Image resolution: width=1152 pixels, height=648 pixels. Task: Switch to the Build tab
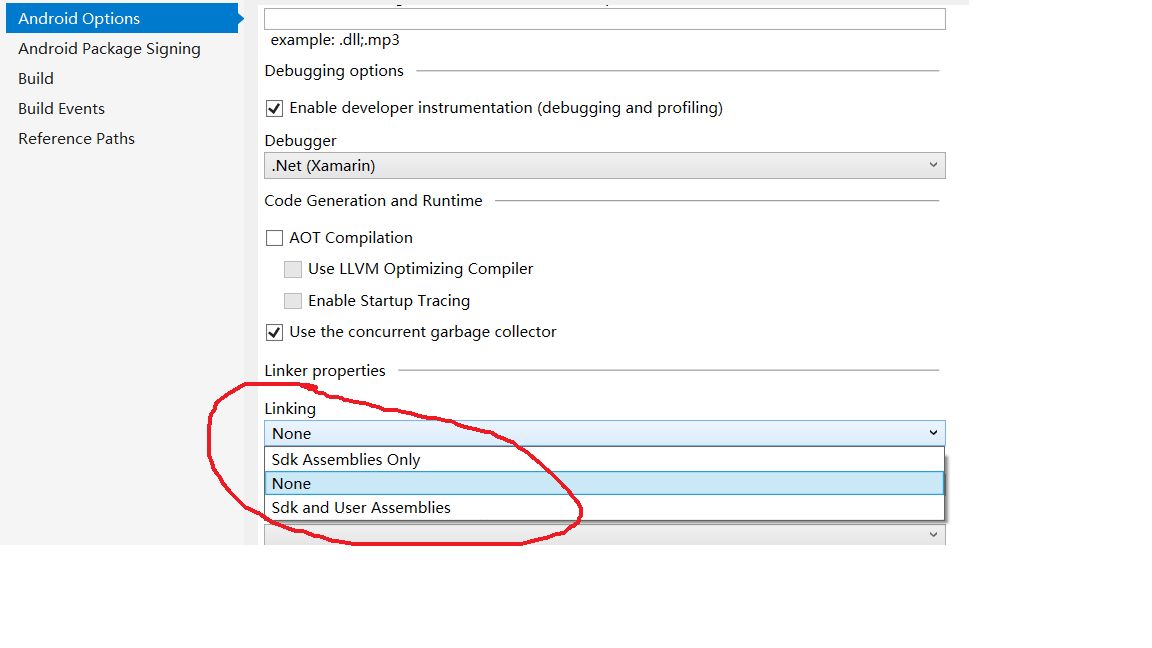point(36,79)
